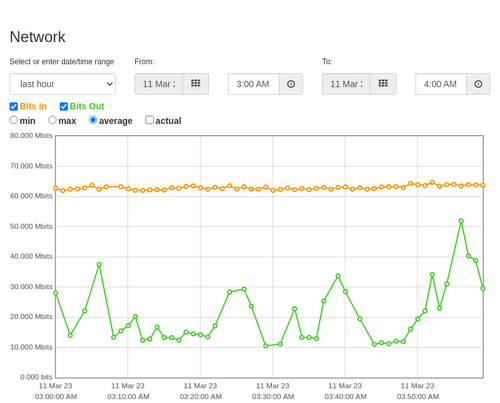The width and height of the screenshot is (500, 403).
Task: Open the From date calendar picker icon
Action: point(196,84)
